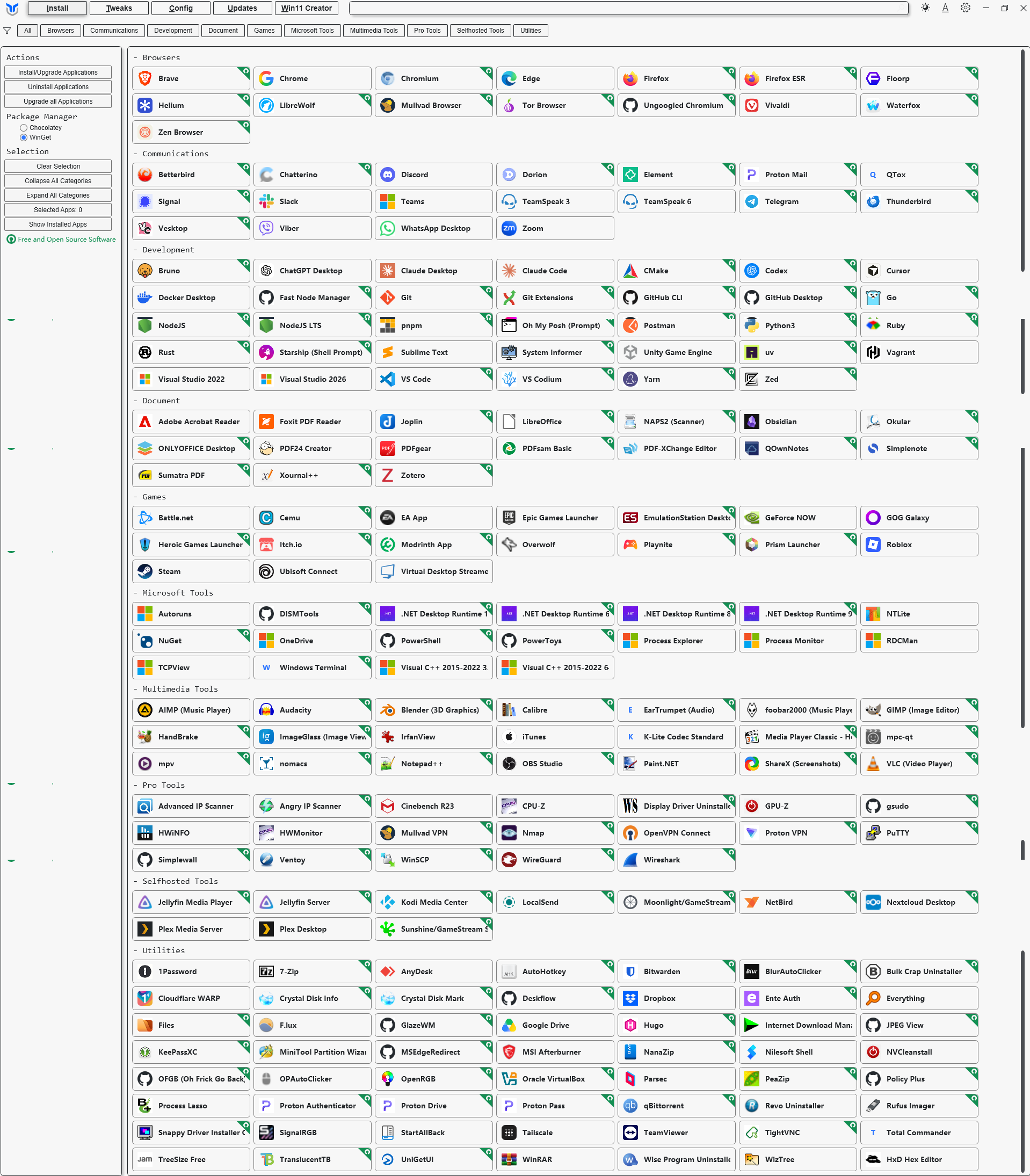This screenshot has height=1176, width=1030.
Task: Collapse the Document category header
Action: [157, 401]
